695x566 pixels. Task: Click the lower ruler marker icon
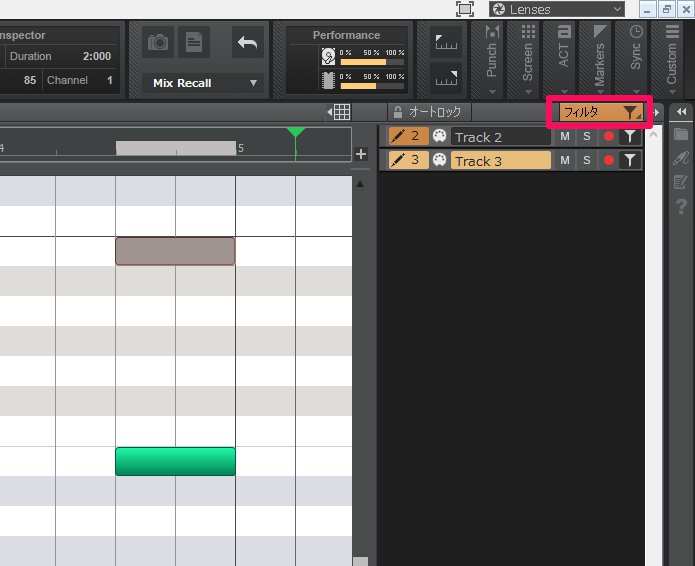446,78
